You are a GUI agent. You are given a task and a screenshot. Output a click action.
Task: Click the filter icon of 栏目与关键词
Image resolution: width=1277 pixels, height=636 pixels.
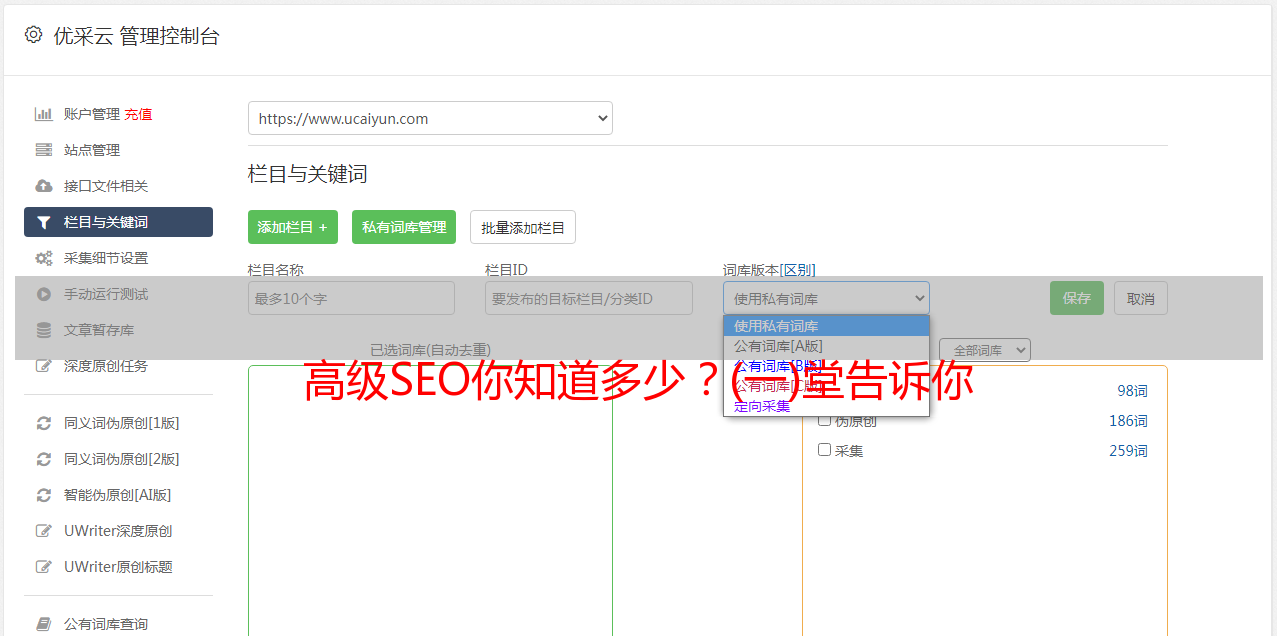[x=43, y=222]
